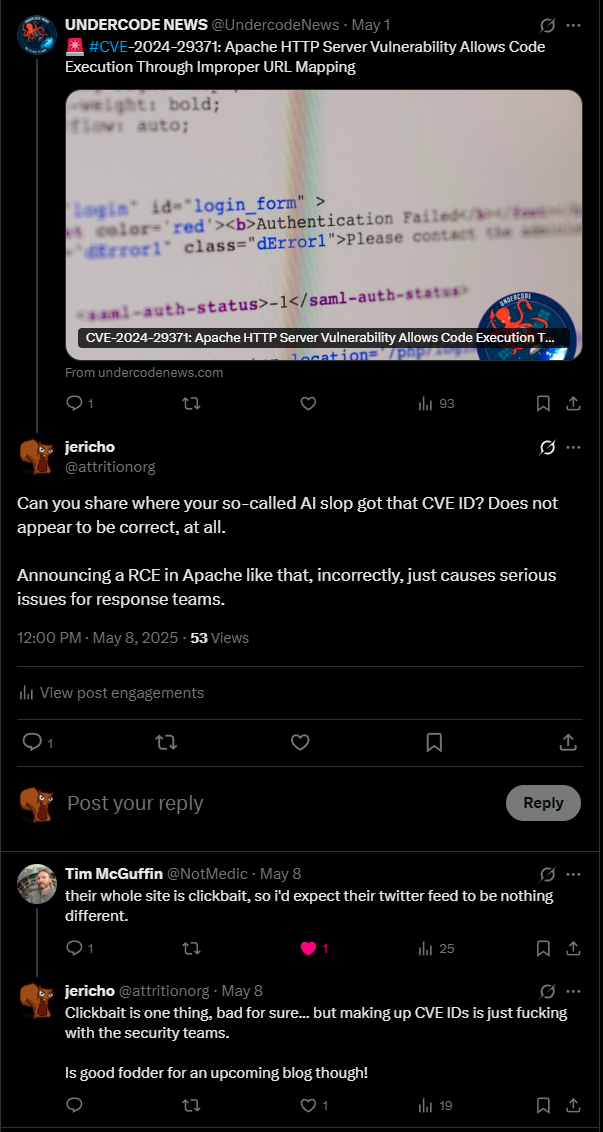Repost jericho's main post

point(166,742)
